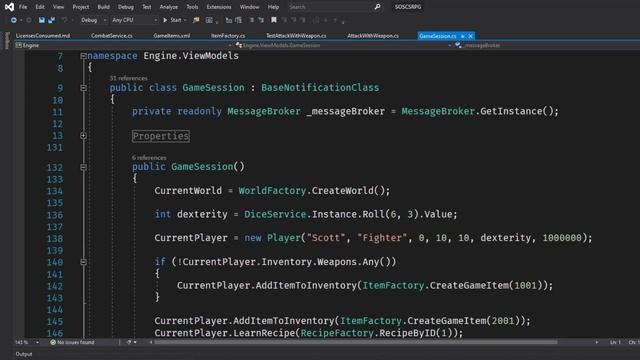The image size is (640, 360).
Task: Open the Help menu
Action: (273, 7)
